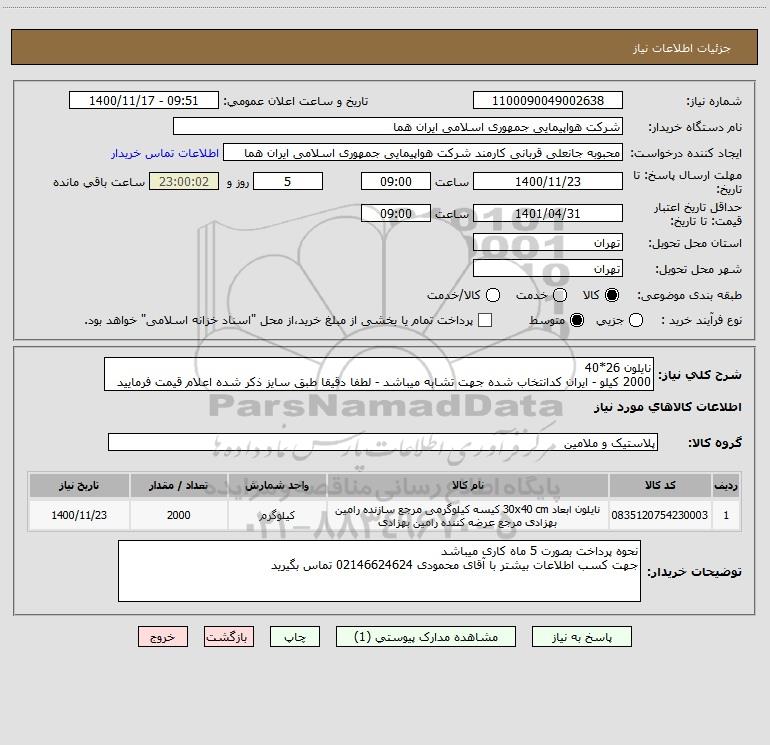Select the کالا/خدمت radio option
This screenshot has height=745, width=770.
tap(493, 295)
